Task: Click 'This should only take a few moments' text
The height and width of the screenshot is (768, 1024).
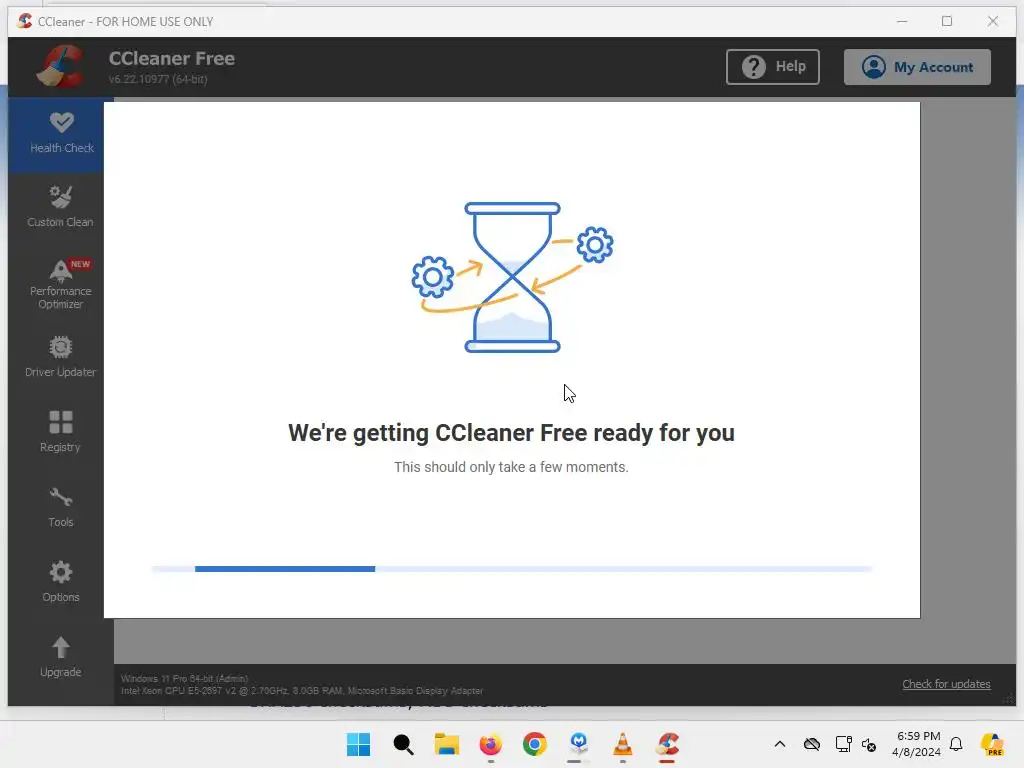Action: 511,467
